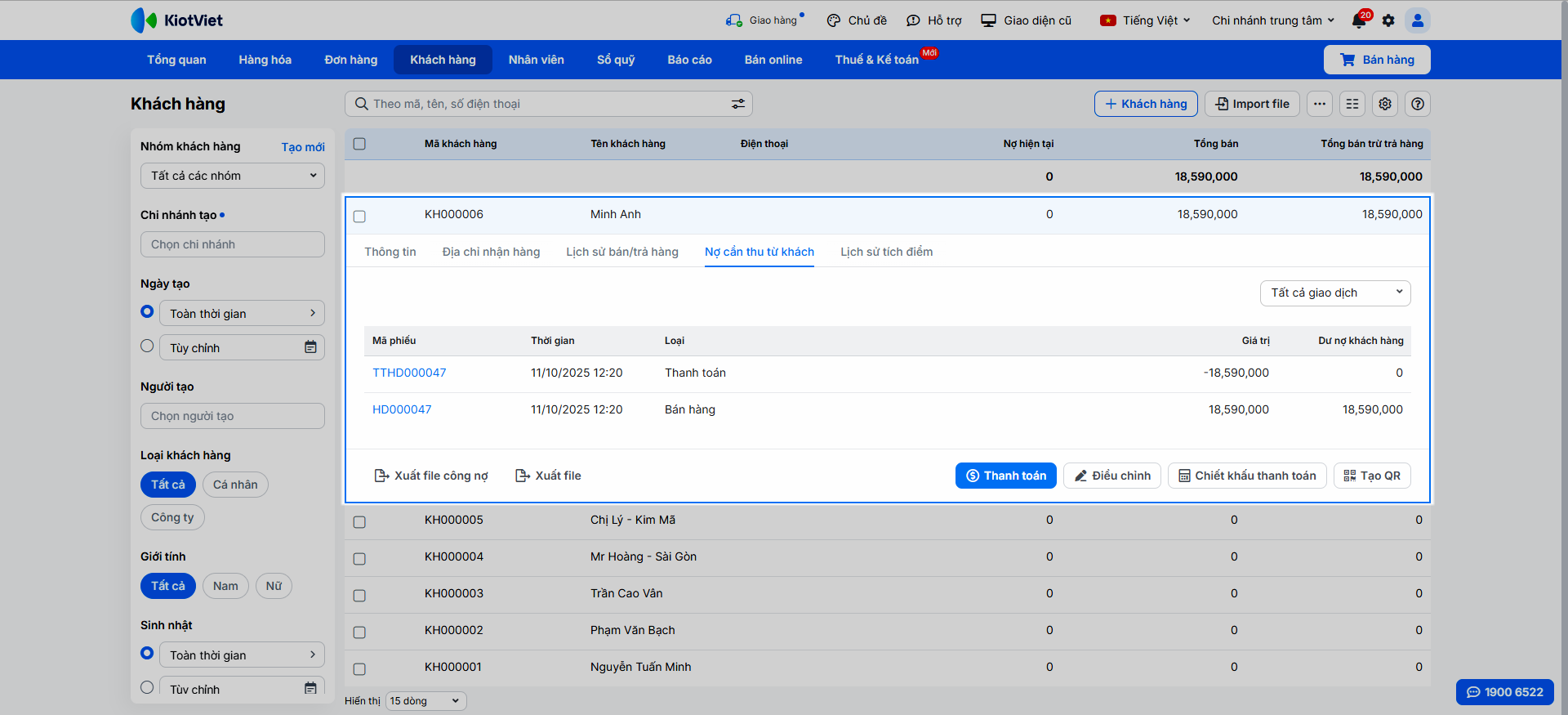Tick the checkbox for customer KH000005
Image resolution: width=1568 pixels, height=715 pixels.
359,521
